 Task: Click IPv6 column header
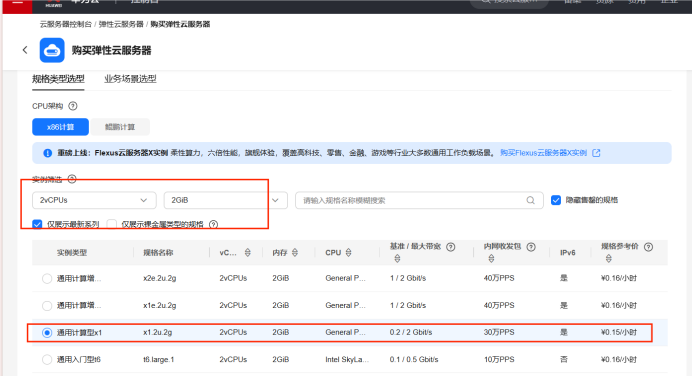pos(568,252)
